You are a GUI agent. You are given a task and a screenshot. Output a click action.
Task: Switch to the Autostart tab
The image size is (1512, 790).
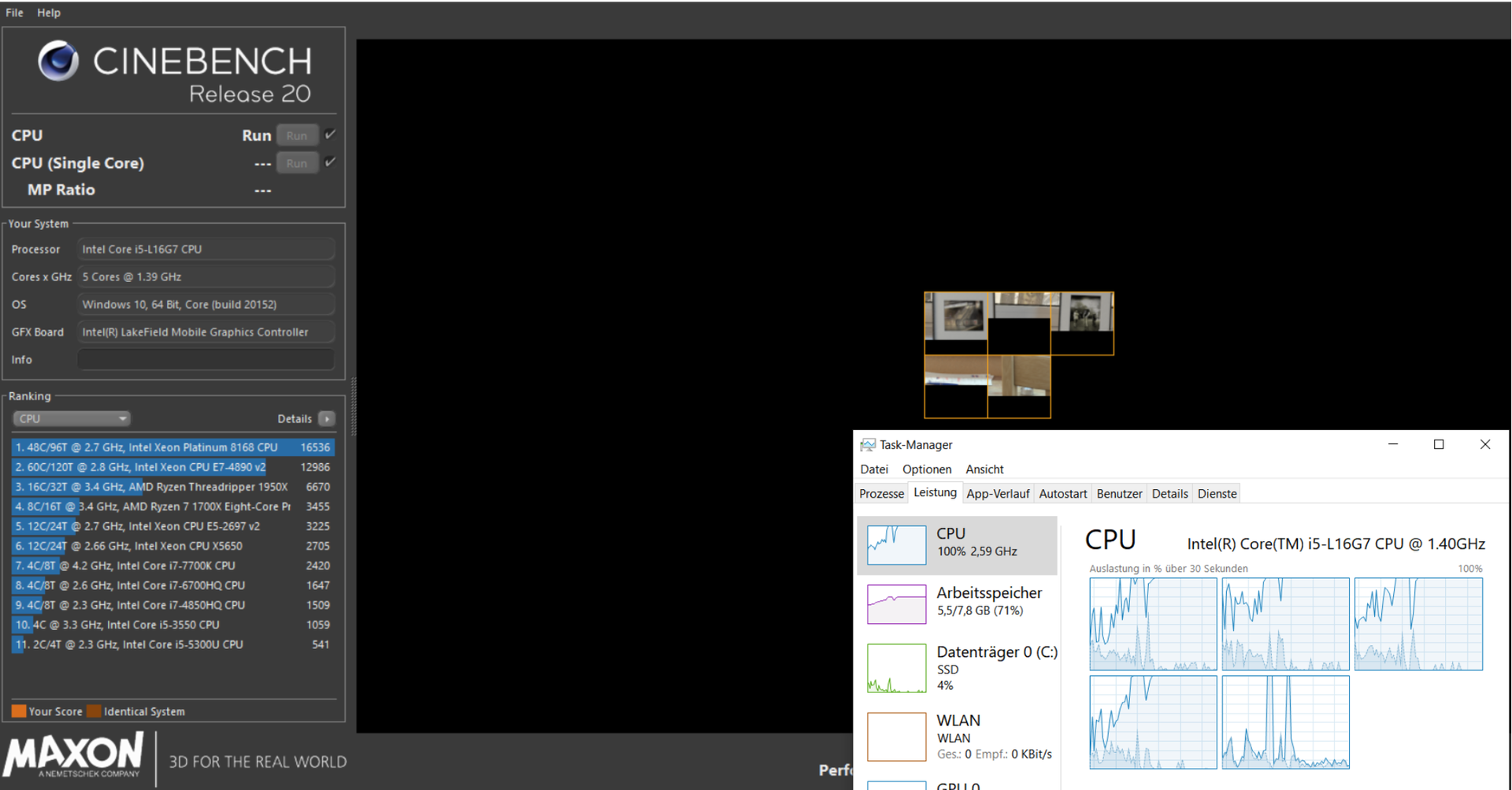tap(1062, 494)
